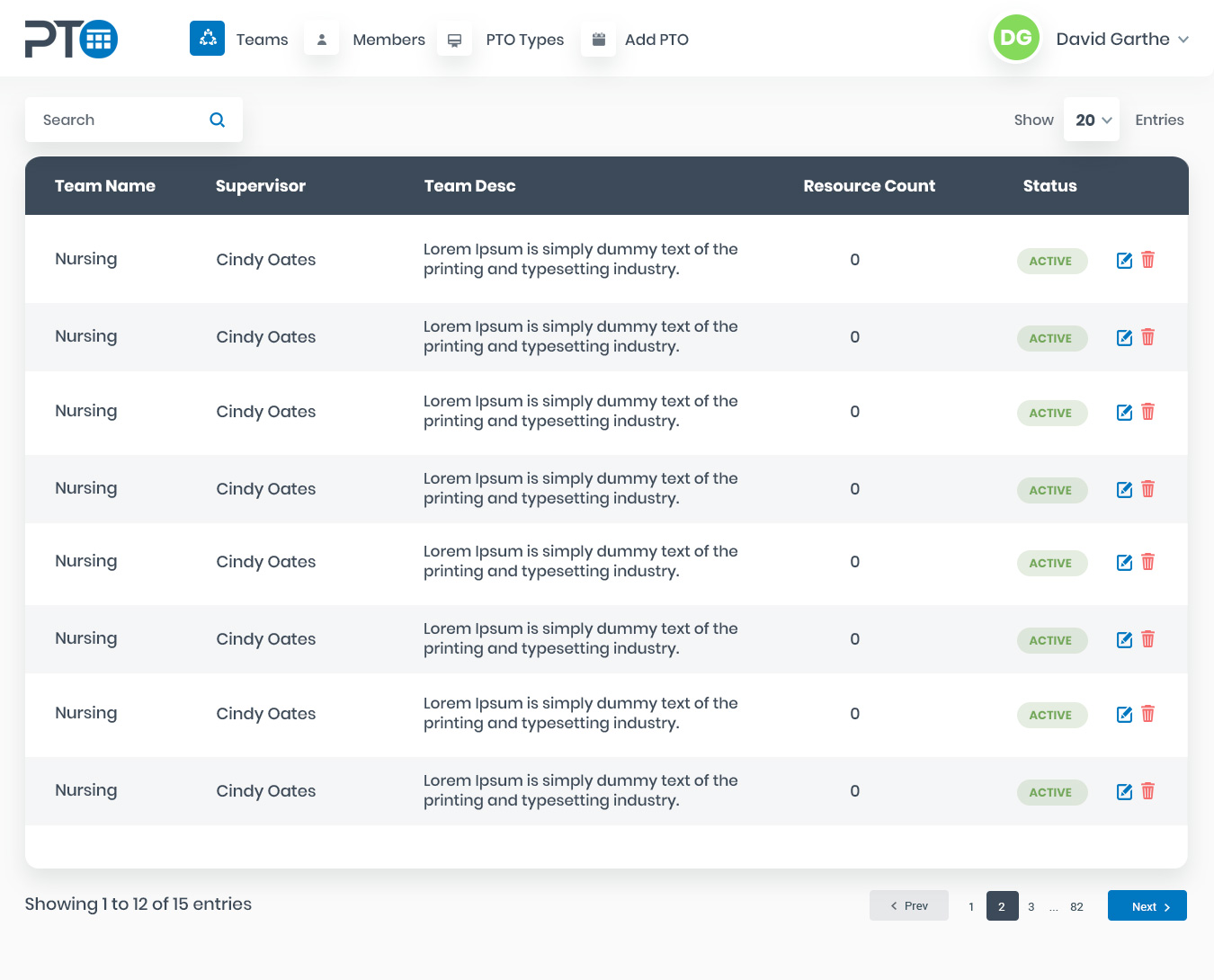Delete the second Nursing team row
Image resolution: width=1214 pixels, height=980 pixels.
(x=1148, y=337)
